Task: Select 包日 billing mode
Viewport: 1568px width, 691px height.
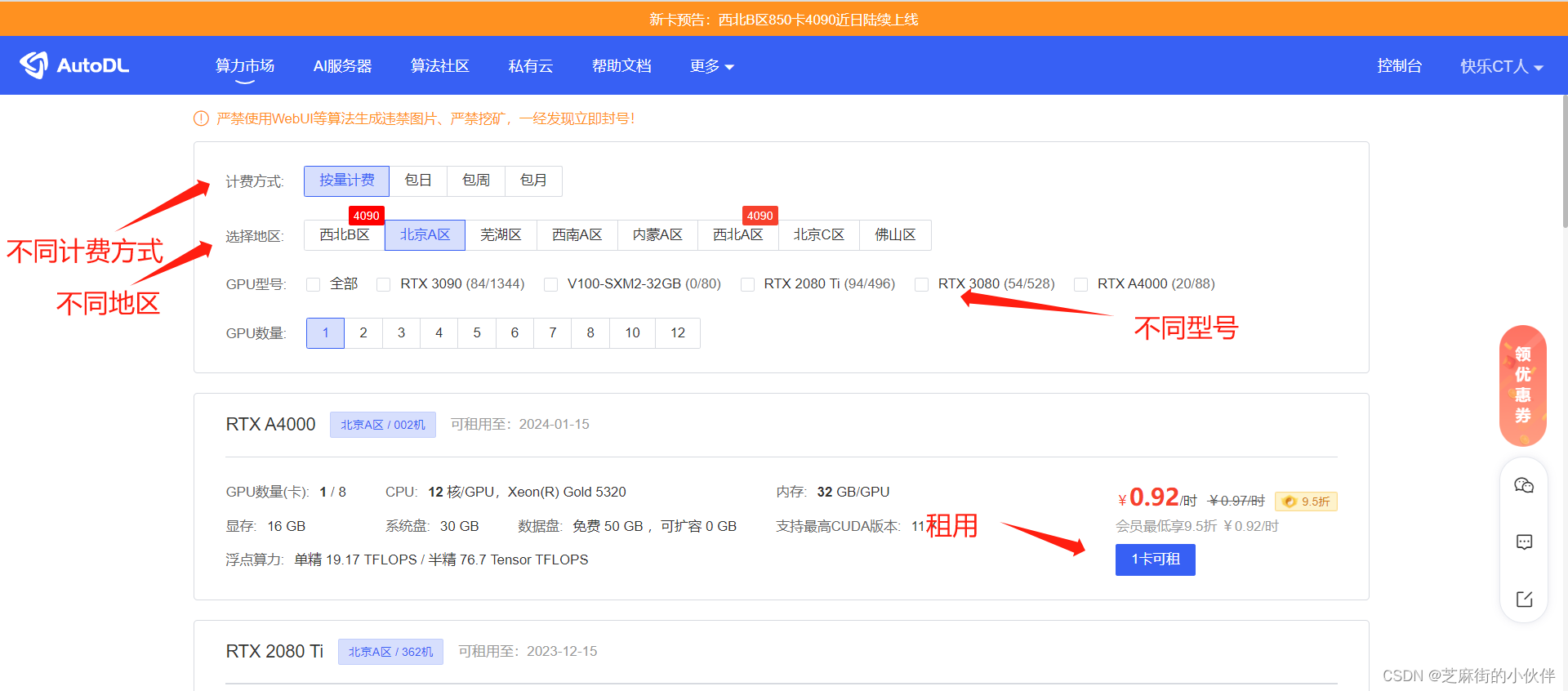Action: tap(418, 181)
